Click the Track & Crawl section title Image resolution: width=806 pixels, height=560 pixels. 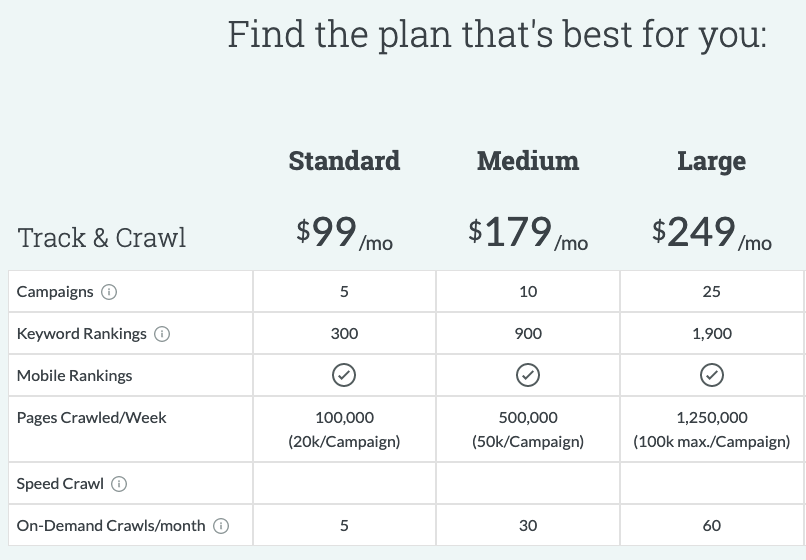(x=102, y=238)
